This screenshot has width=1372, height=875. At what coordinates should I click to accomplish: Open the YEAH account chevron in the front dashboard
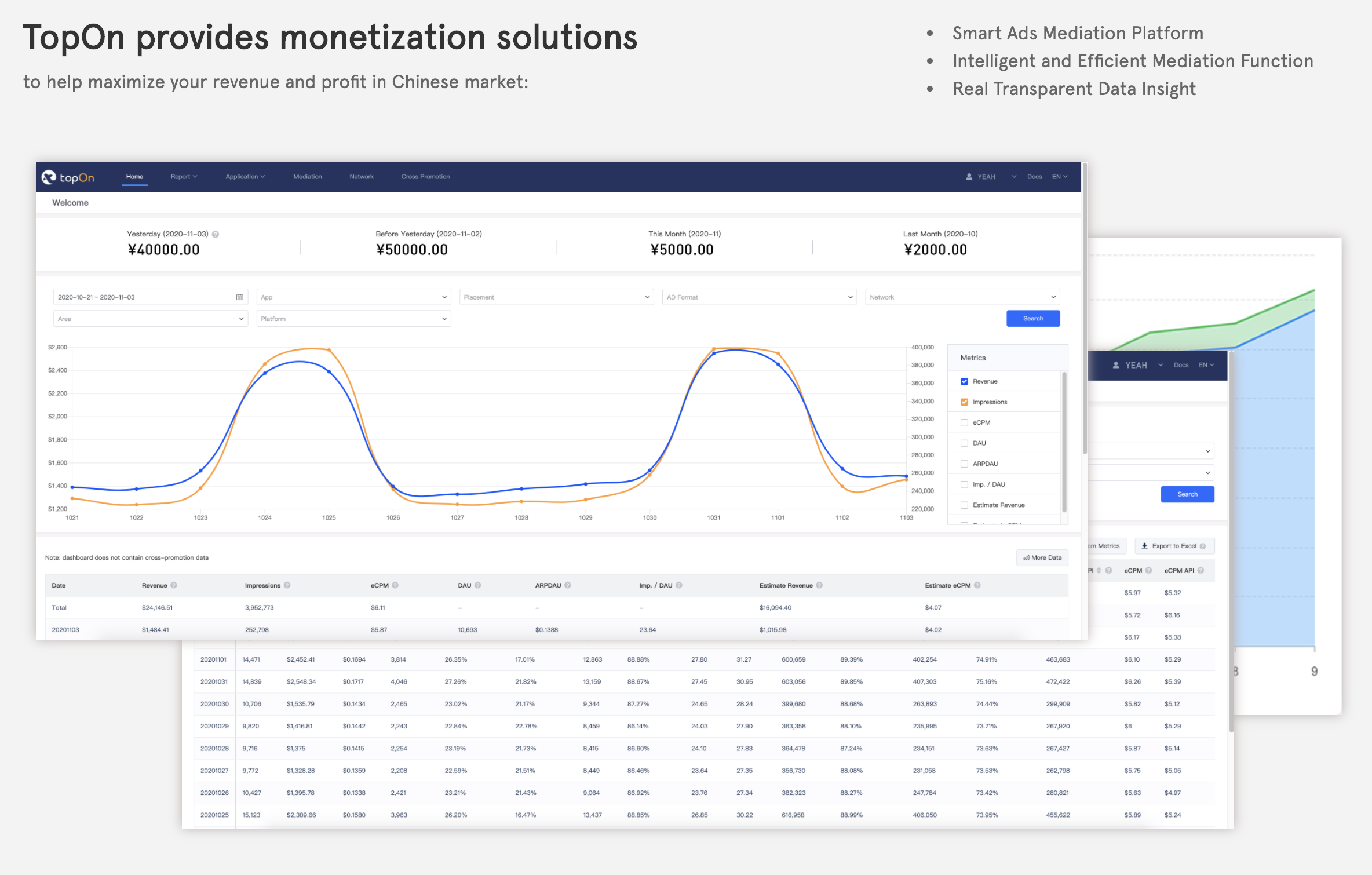pyautogui.click(x=1014, y=177)
